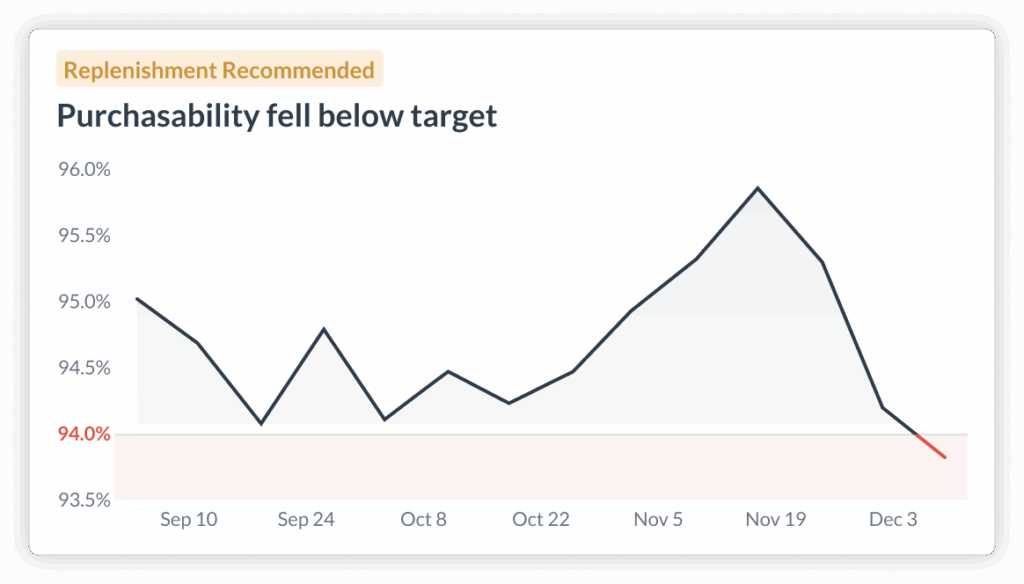Click the 94.5% y-axis label
The image size is (1024, 584).
(x=84, y=368)
